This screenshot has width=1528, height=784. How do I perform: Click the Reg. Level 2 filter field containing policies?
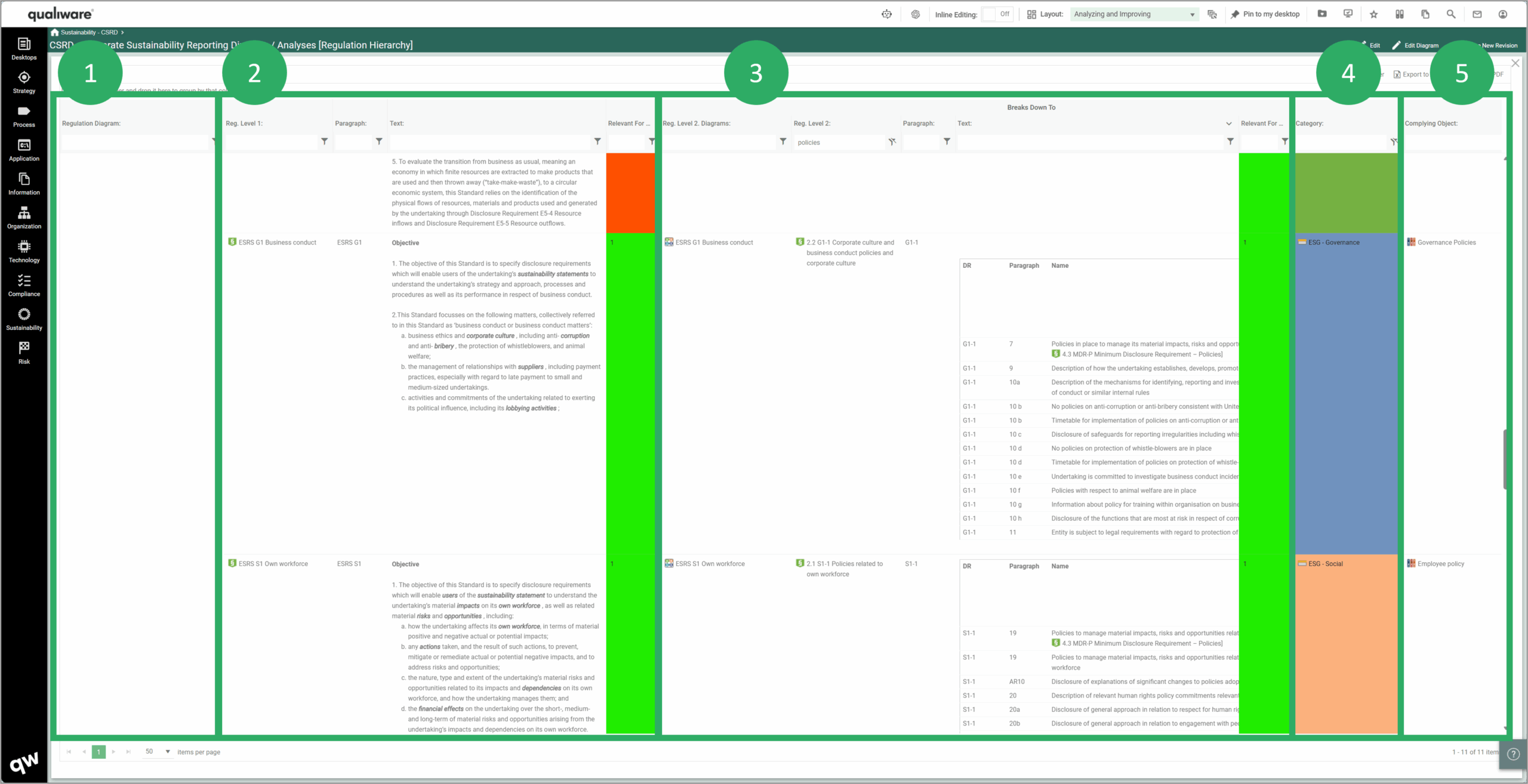(x=839, y=143)
